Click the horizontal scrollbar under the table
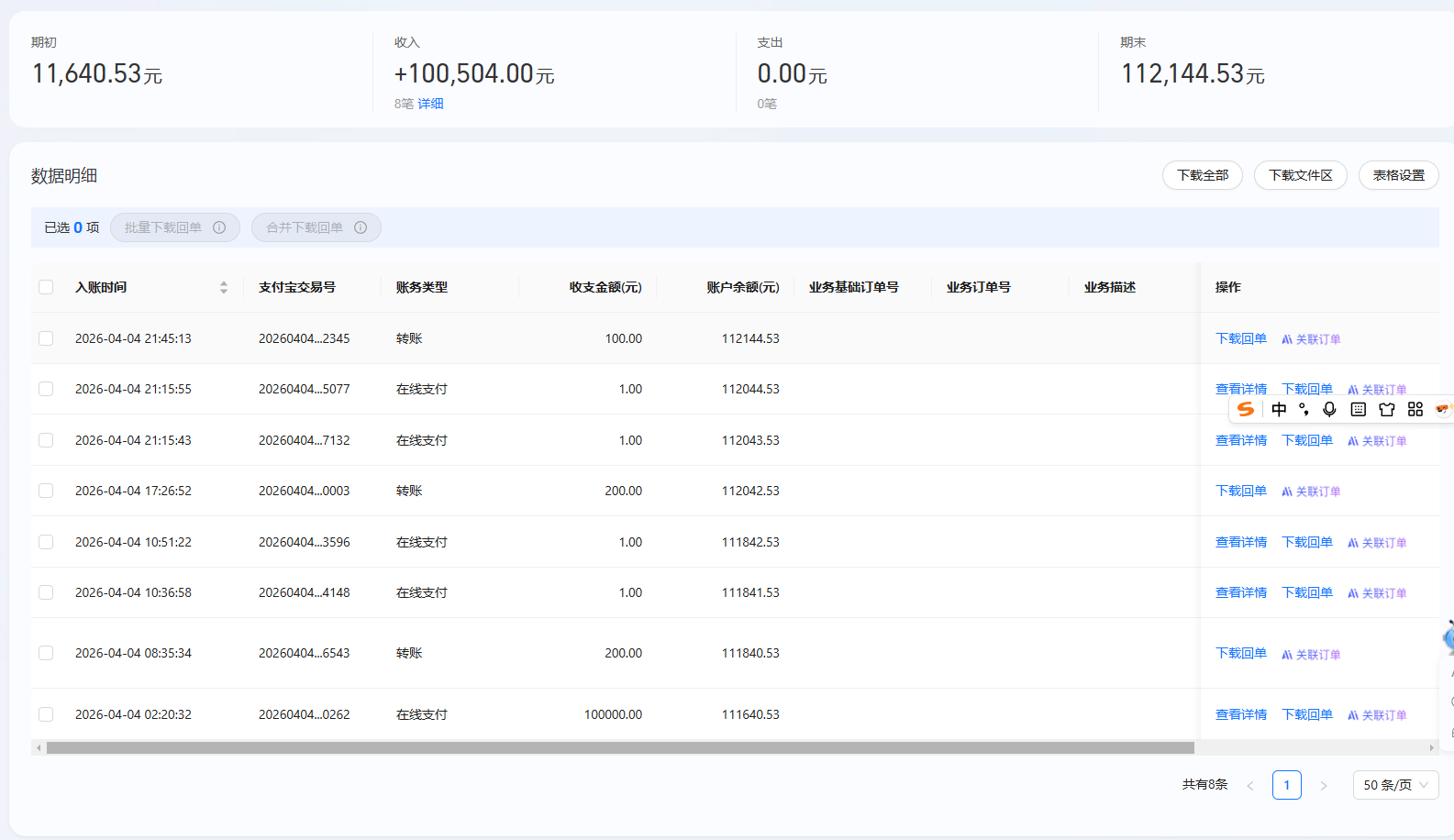The width and height of the screenshot is (1454, 840). (620, 748)
